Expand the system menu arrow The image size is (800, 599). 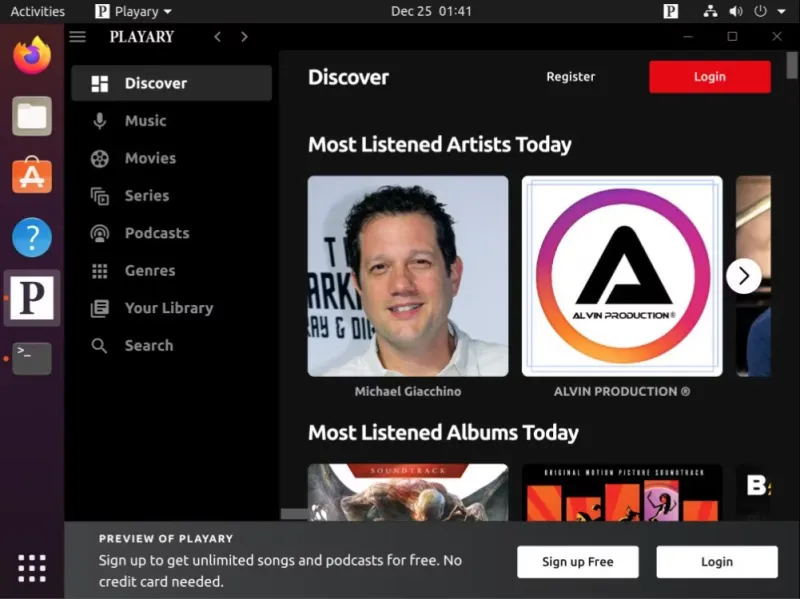pos(781,11)
